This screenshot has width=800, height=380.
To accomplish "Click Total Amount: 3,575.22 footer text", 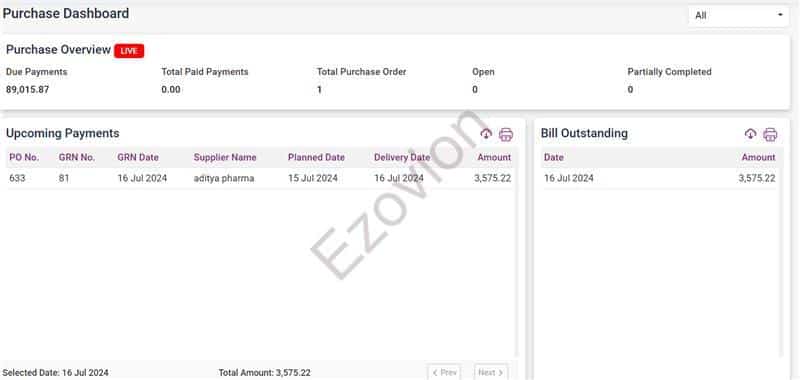I will (x=264, y=373).
